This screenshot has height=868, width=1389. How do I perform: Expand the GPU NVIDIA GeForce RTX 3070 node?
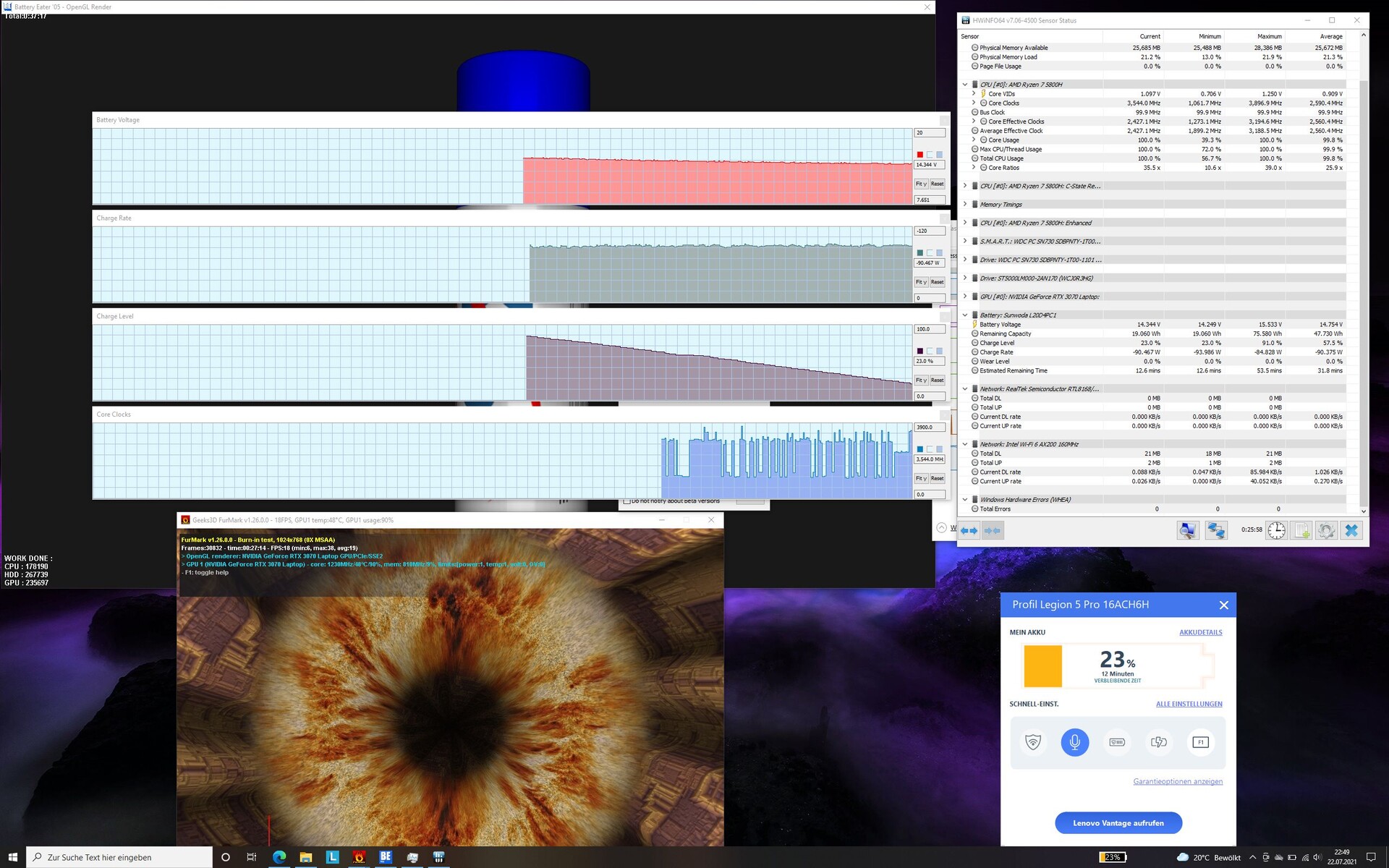(964, 297)
